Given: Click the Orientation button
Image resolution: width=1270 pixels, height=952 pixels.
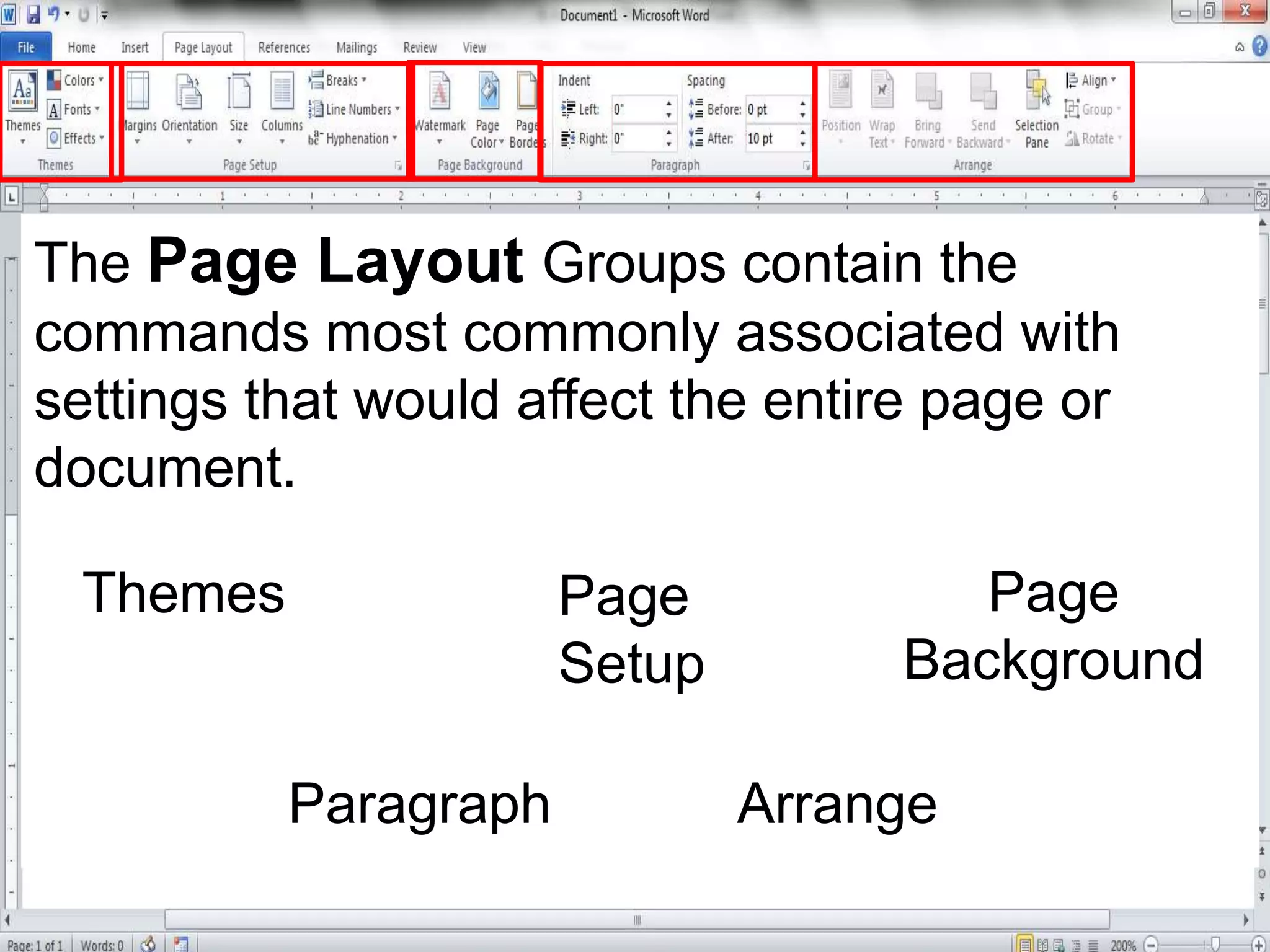Looking at the screenshot, I should pos(189,108).
